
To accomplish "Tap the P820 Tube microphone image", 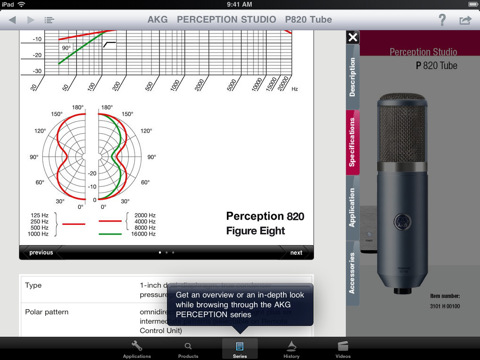I will 402,193.
